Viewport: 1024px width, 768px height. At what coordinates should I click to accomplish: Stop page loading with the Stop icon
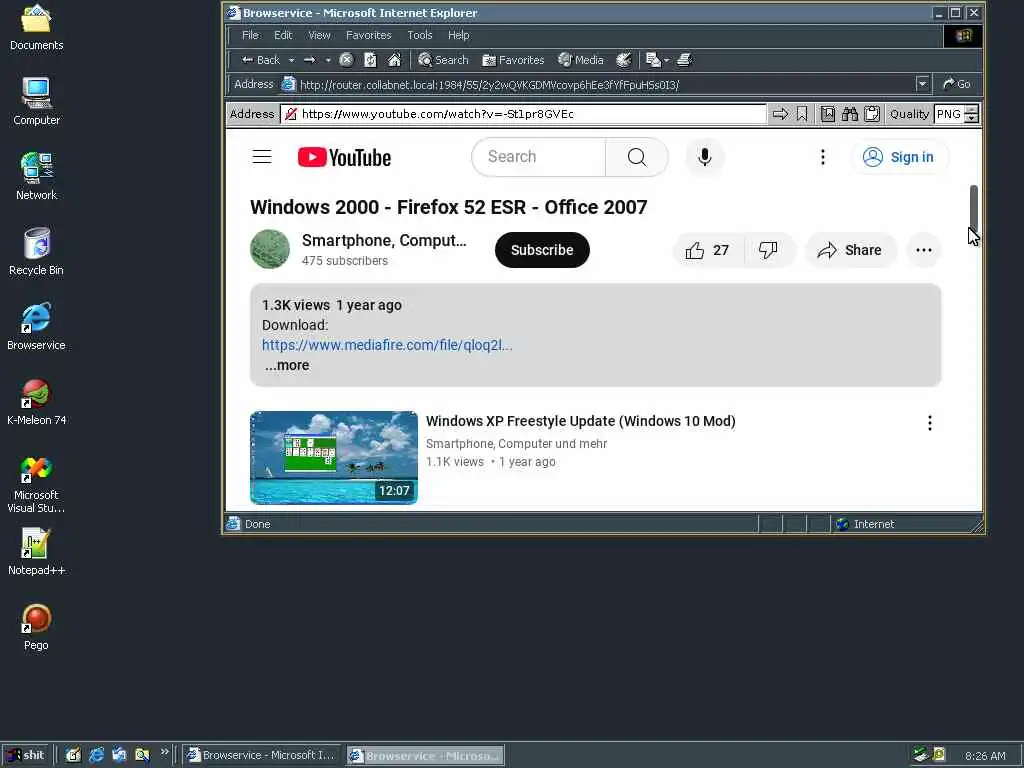tap(347, 60)
